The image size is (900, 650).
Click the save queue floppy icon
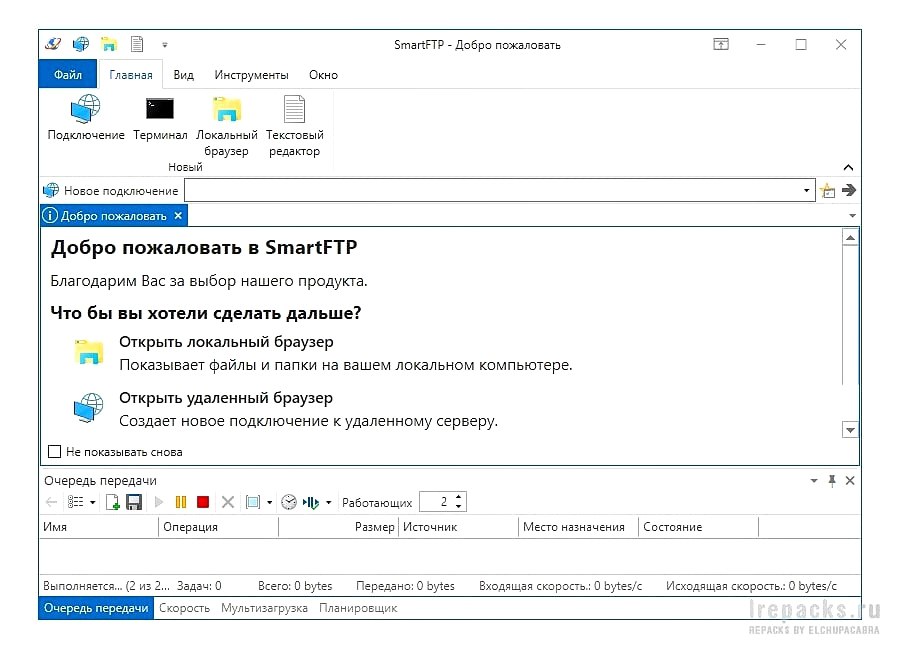coord(134,502)
